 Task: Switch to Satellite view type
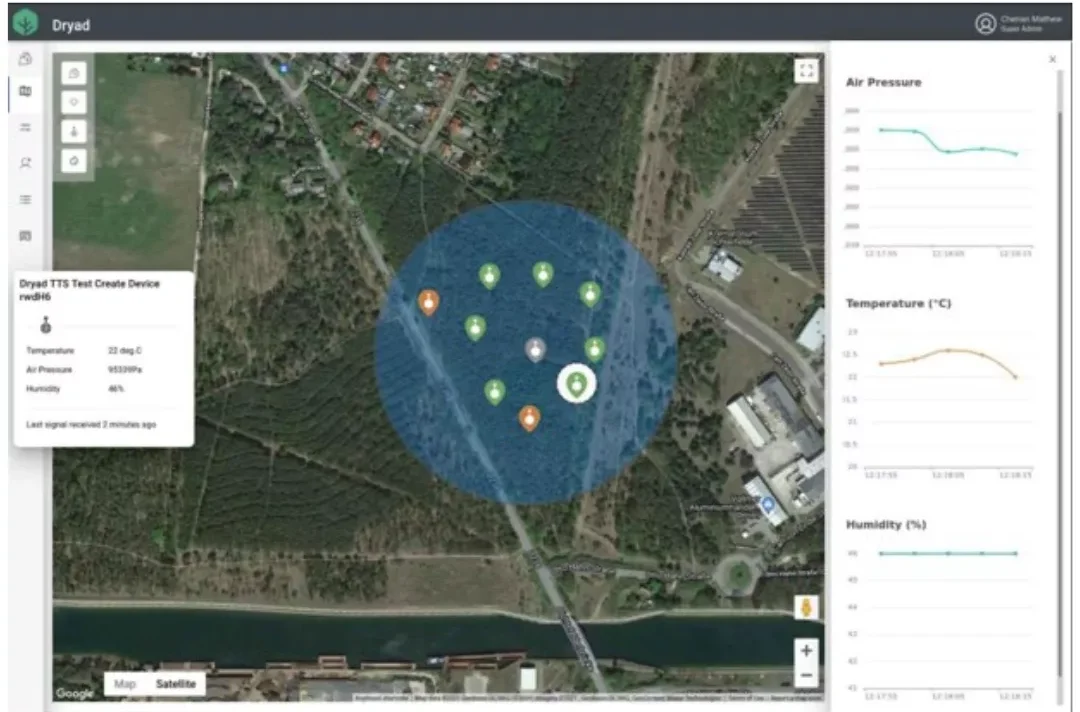click(x=174, y=684)
